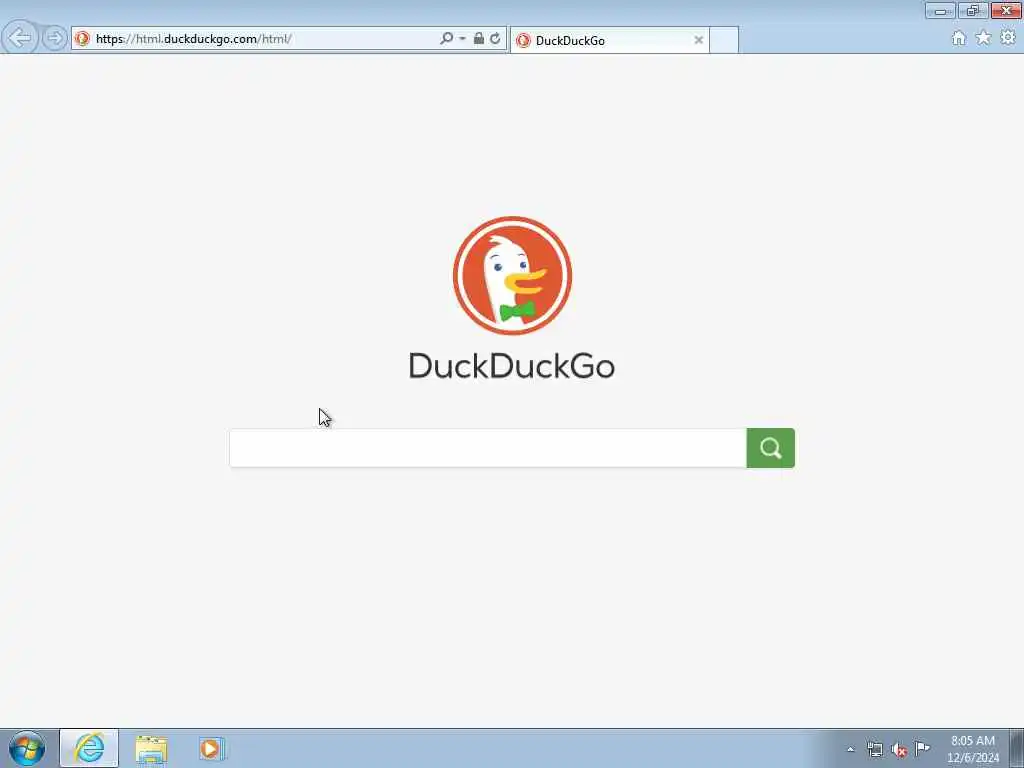Click the Show desktop strip
This screenshot has width=1024, height=768.
coord(1017,748)
